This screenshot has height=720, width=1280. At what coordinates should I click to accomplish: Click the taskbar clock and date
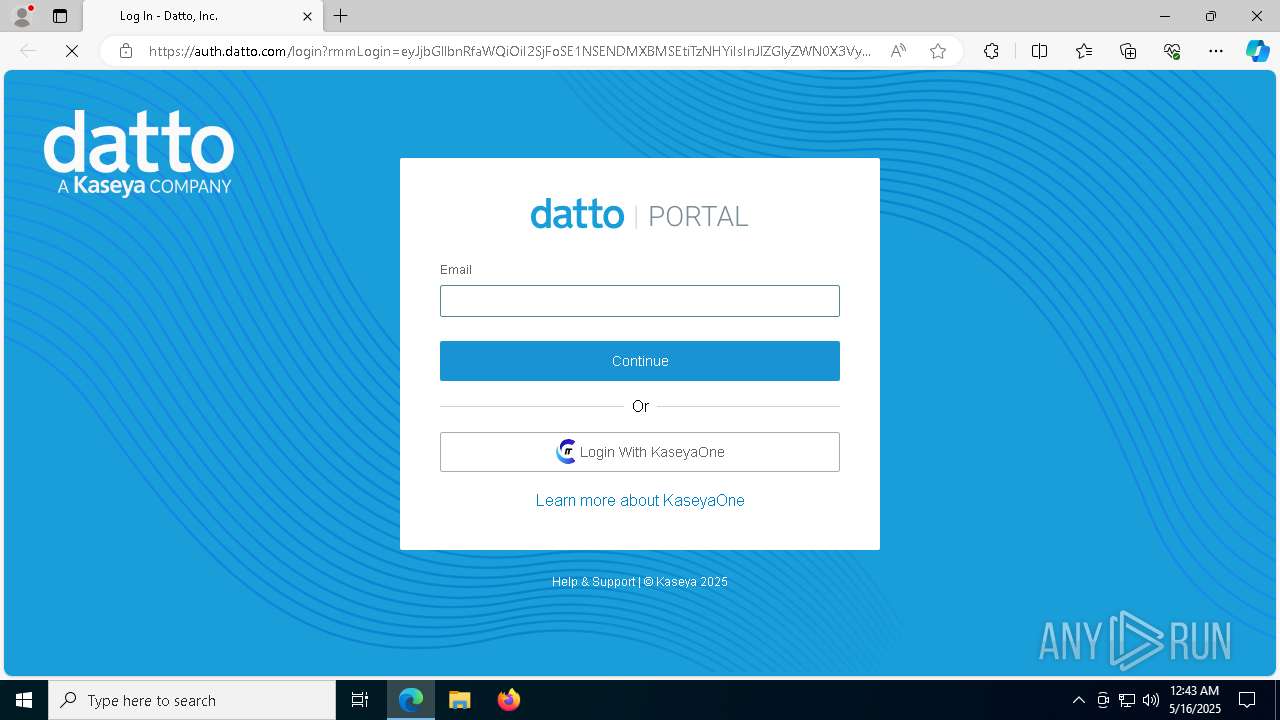(x=1194, y=700)
